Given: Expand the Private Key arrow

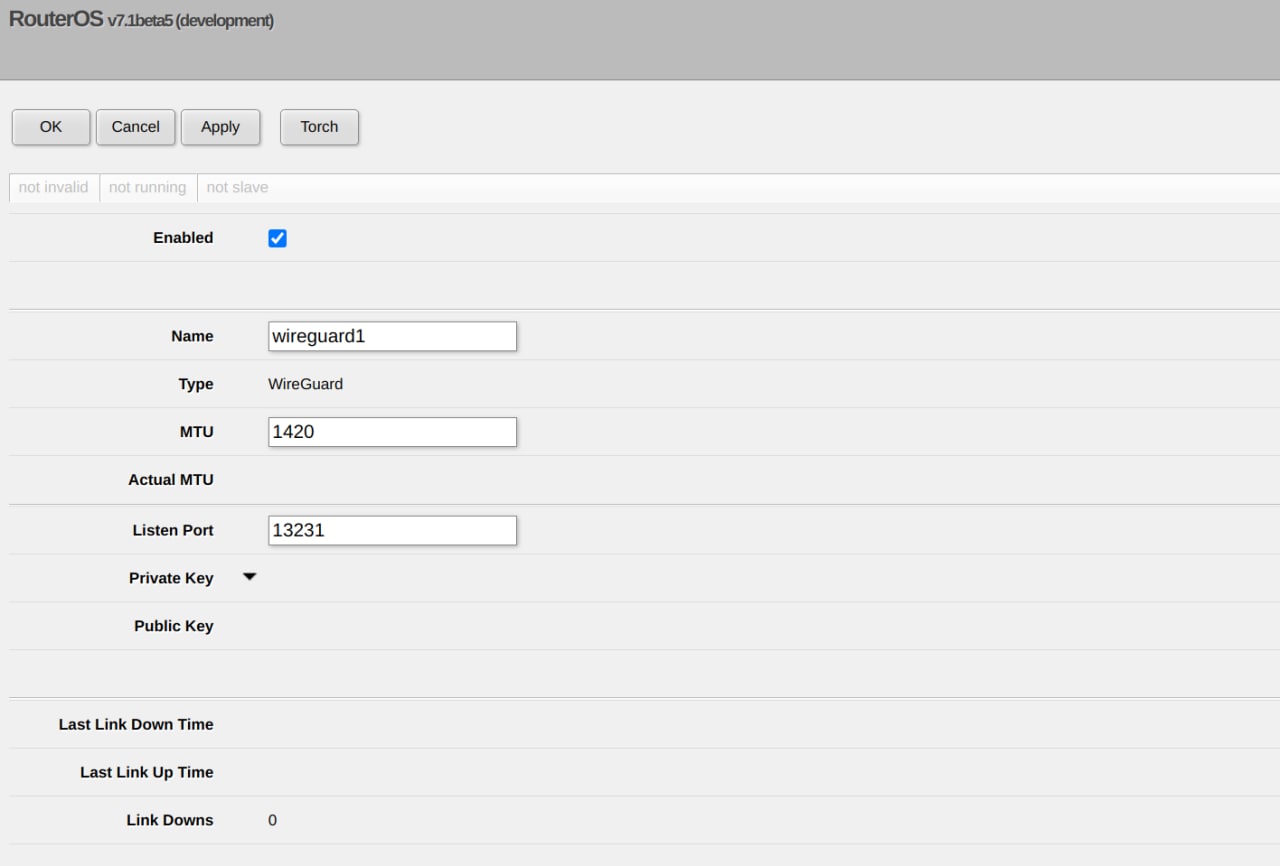Looking at the screenshot, I should coord(250,577).
